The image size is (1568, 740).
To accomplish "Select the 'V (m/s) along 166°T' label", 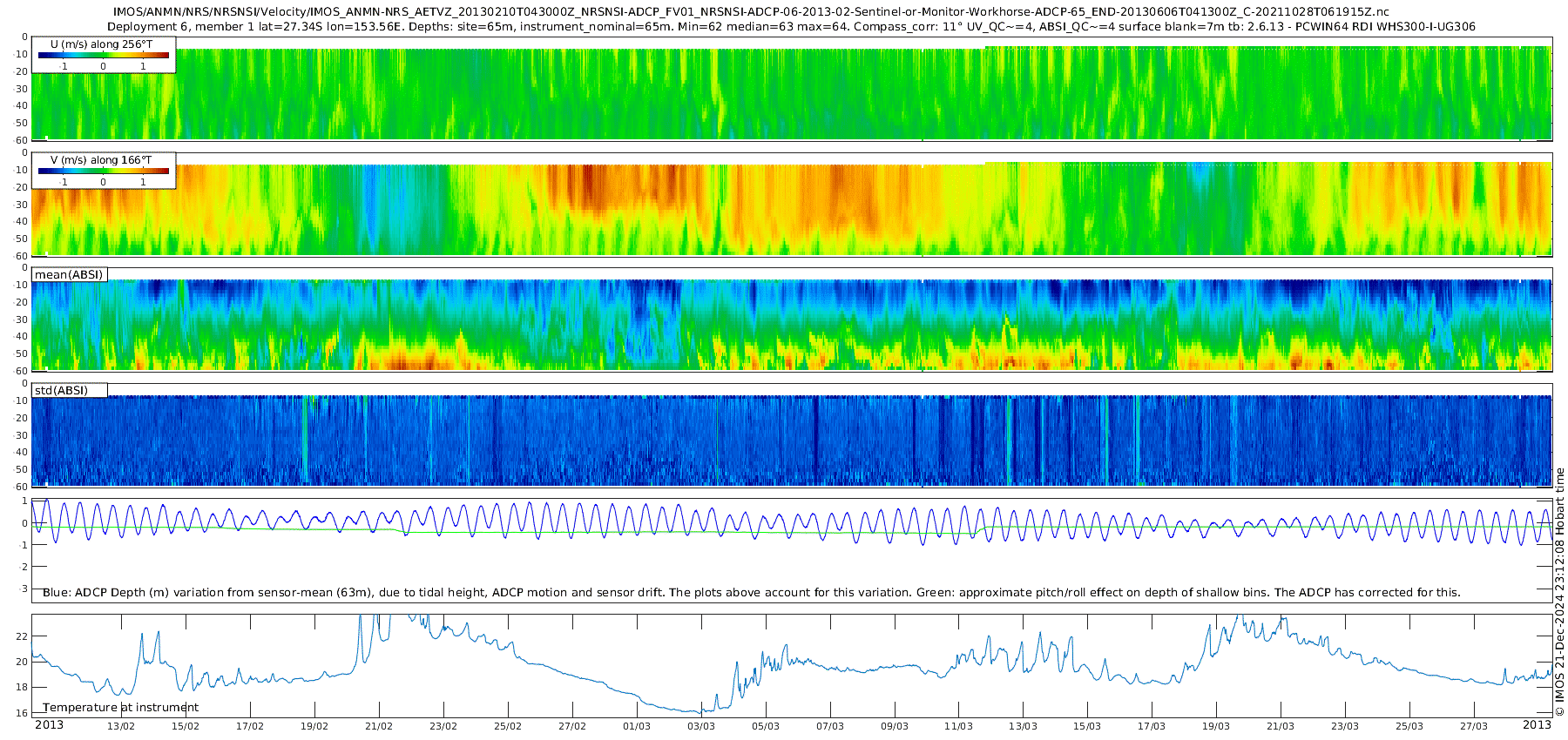I will 101,160.
